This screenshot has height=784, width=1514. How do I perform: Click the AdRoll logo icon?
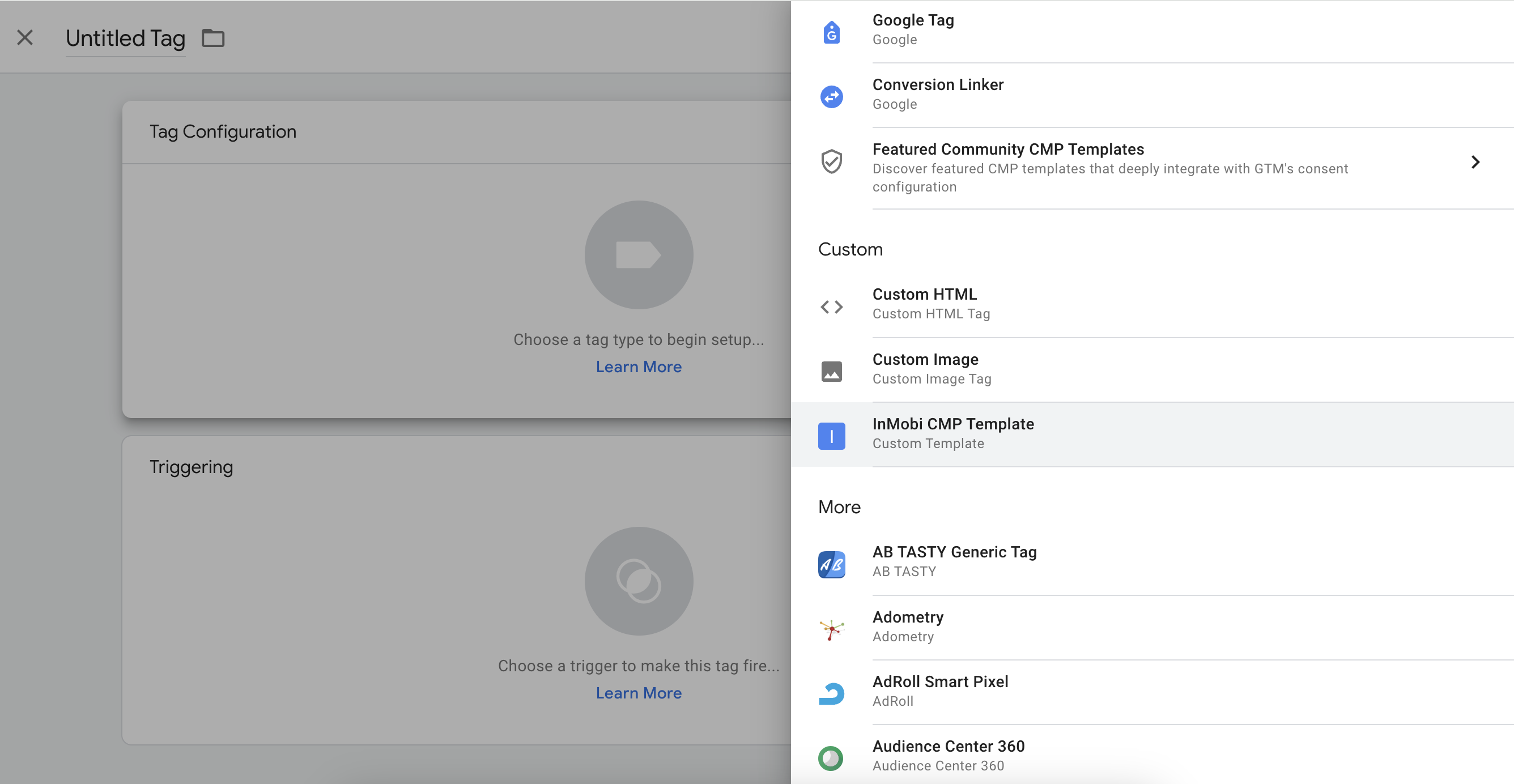[831, 693]
